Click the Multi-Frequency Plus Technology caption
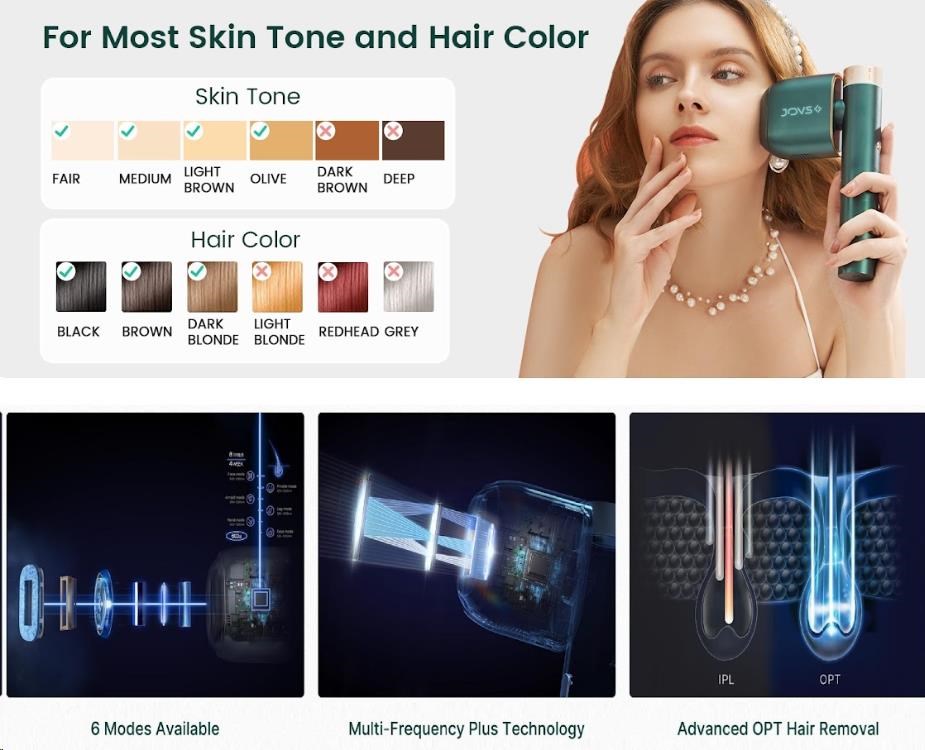The image size is (925, 750). 466,729
